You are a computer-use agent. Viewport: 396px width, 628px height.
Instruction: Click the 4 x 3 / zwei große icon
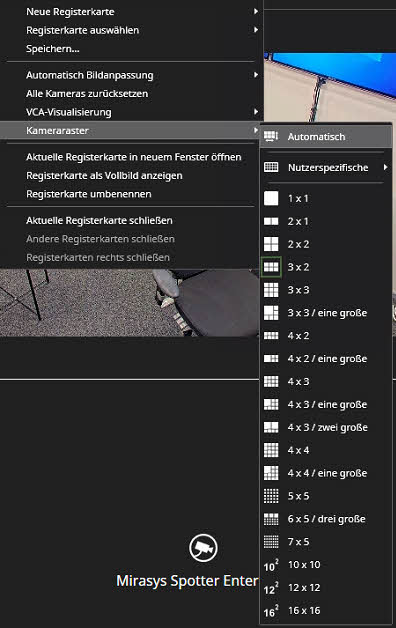[x=271, y=427]
